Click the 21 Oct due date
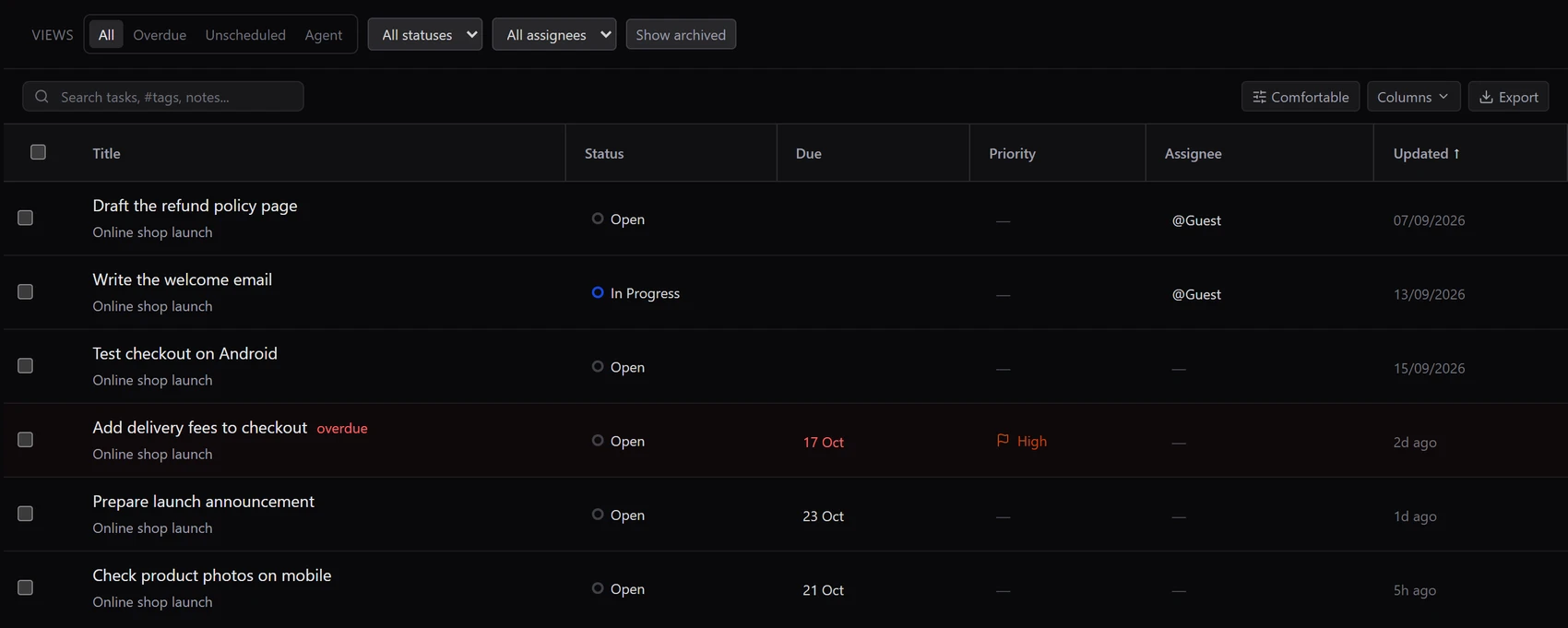 point(824,589)
